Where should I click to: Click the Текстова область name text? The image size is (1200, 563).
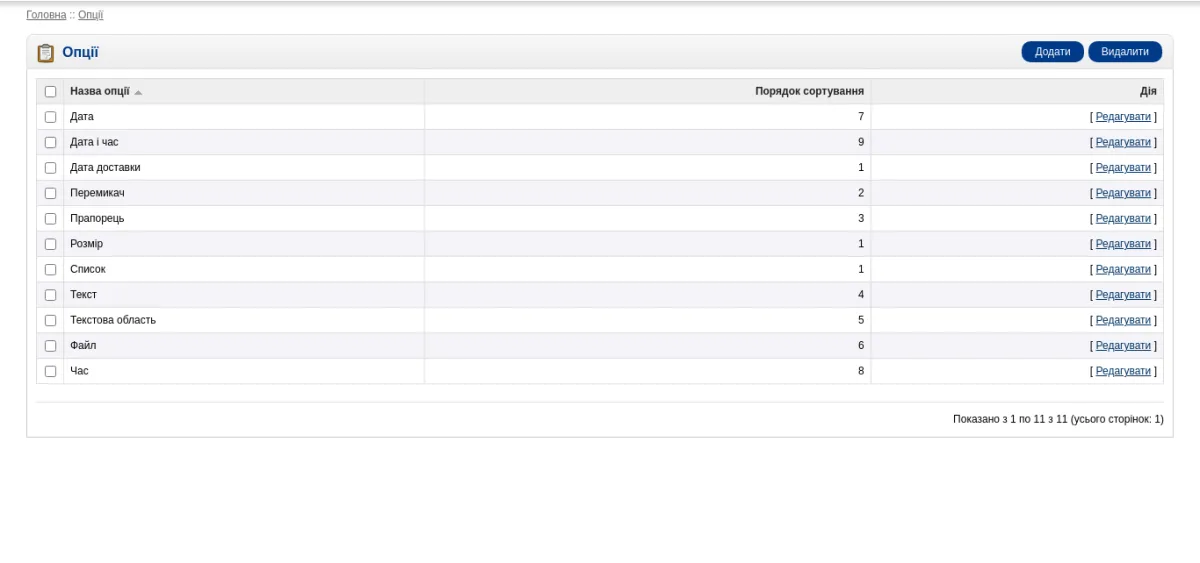click(113, 320)
